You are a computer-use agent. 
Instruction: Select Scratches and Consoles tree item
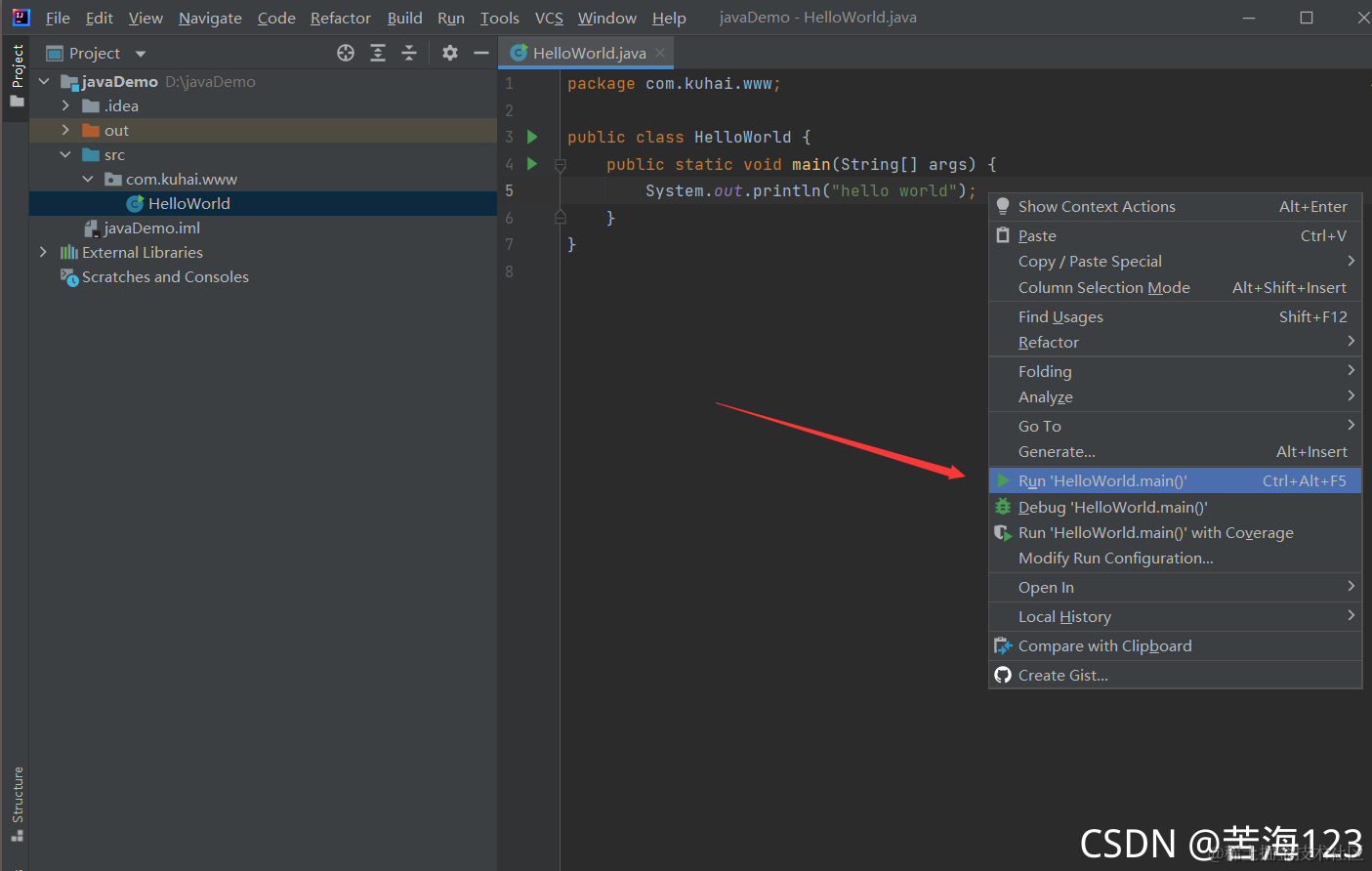click(x=263, y=277)
